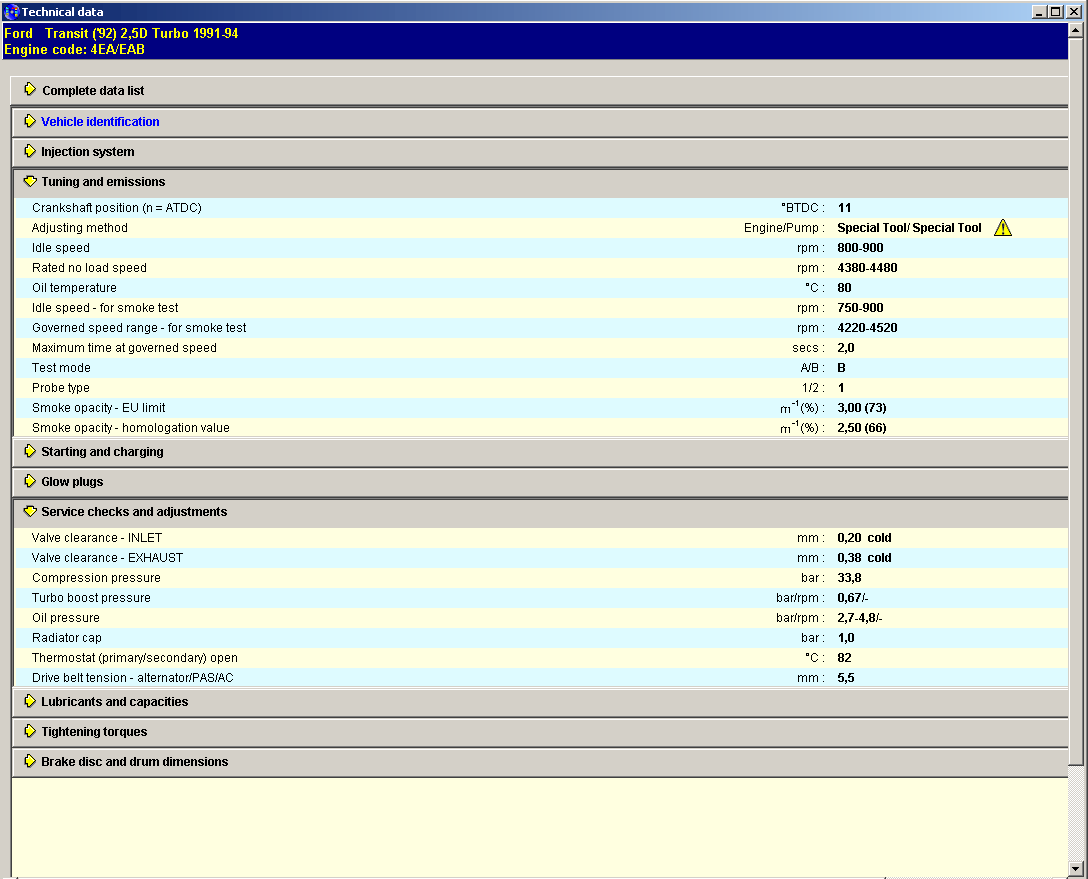
Task: Open the Complete data list header
Action: pos(93,91)
